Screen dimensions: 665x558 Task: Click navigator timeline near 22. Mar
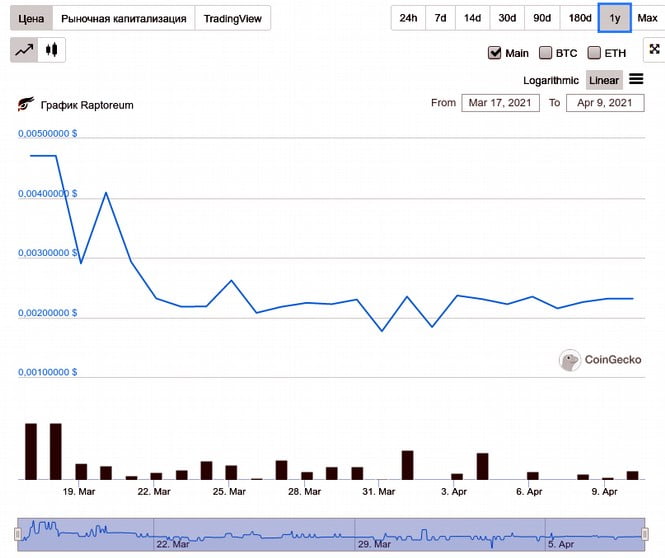[173, 544]
